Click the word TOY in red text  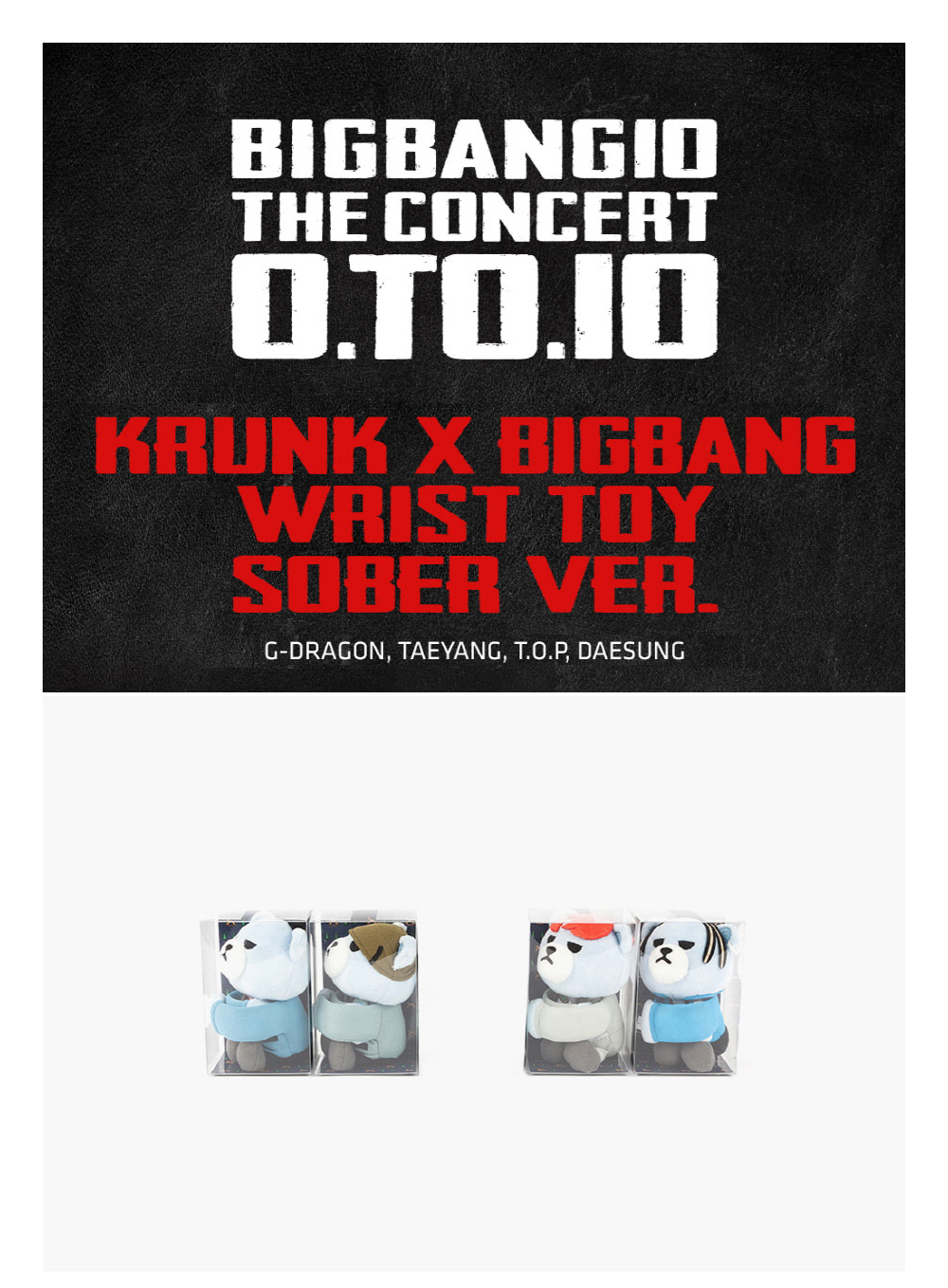tap(632, 513)
